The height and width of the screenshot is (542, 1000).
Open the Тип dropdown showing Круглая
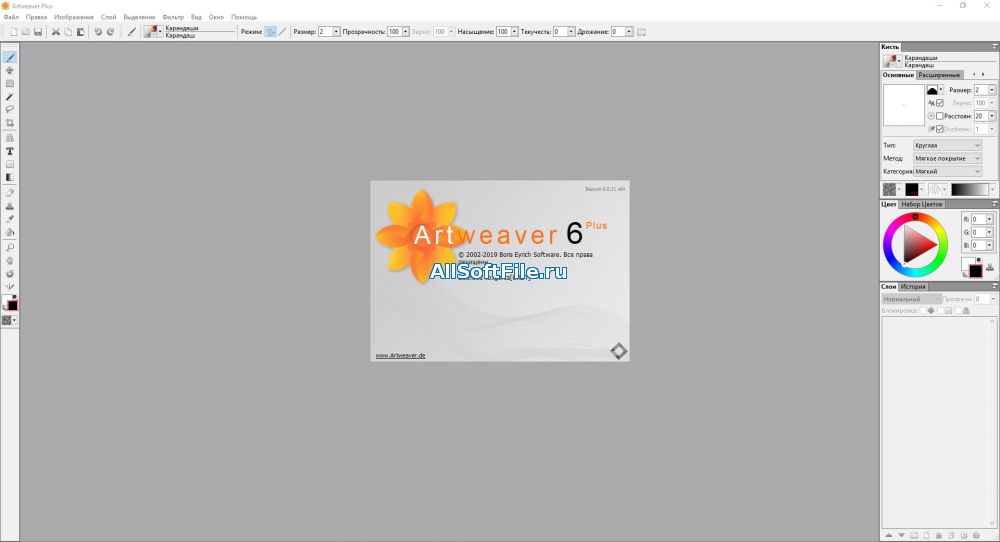(948, 145)
